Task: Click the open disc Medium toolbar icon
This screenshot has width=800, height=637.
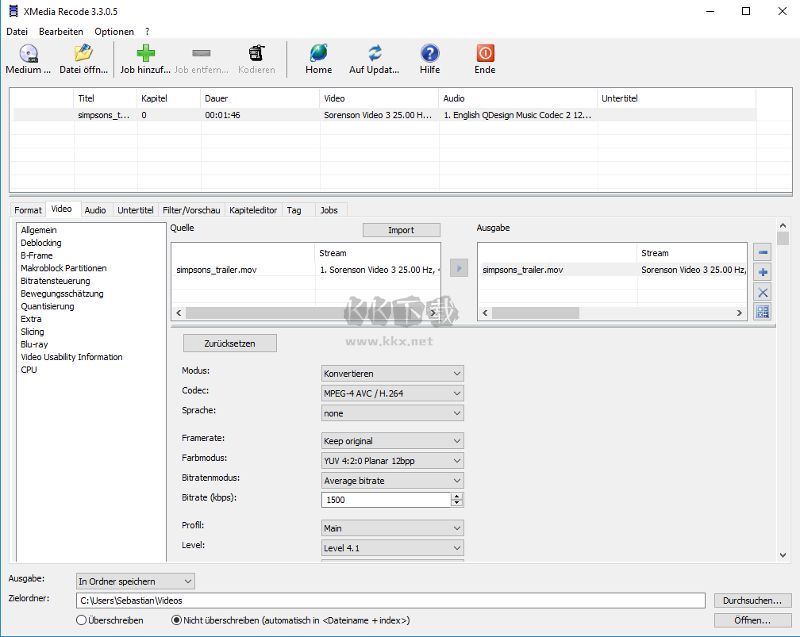Action: pos(28,55)
